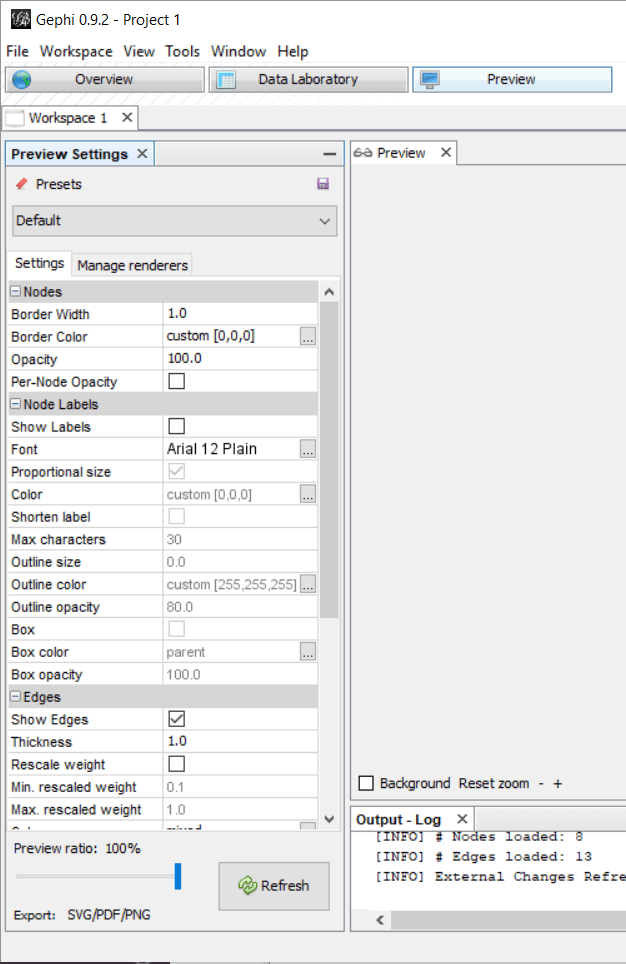Enable the Per-Node Opacity checkbox
The width and height of the screenshot is (626, 964).
pos(176,382)
